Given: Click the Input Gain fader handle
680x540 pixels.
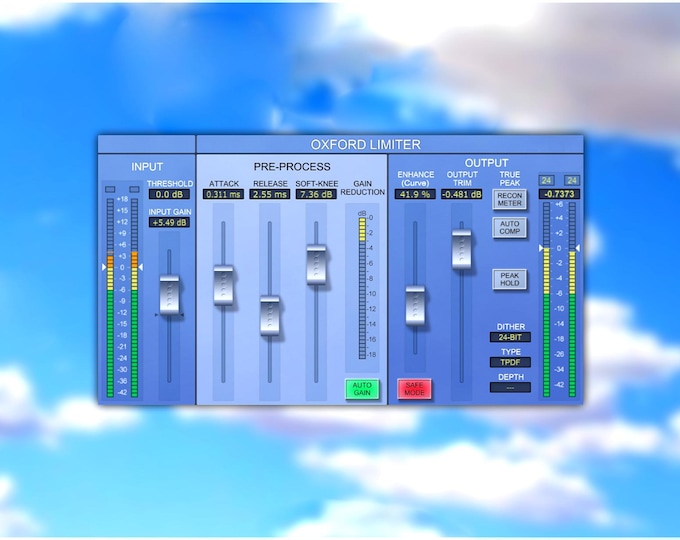Looking at the screenshot, I should click(170, 295).
